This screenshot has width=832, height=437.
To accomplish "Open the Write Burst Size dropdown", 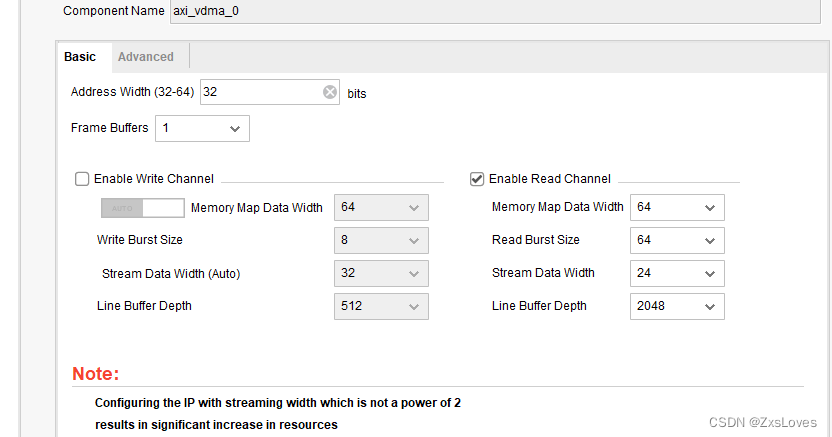I will coord(381,240).
